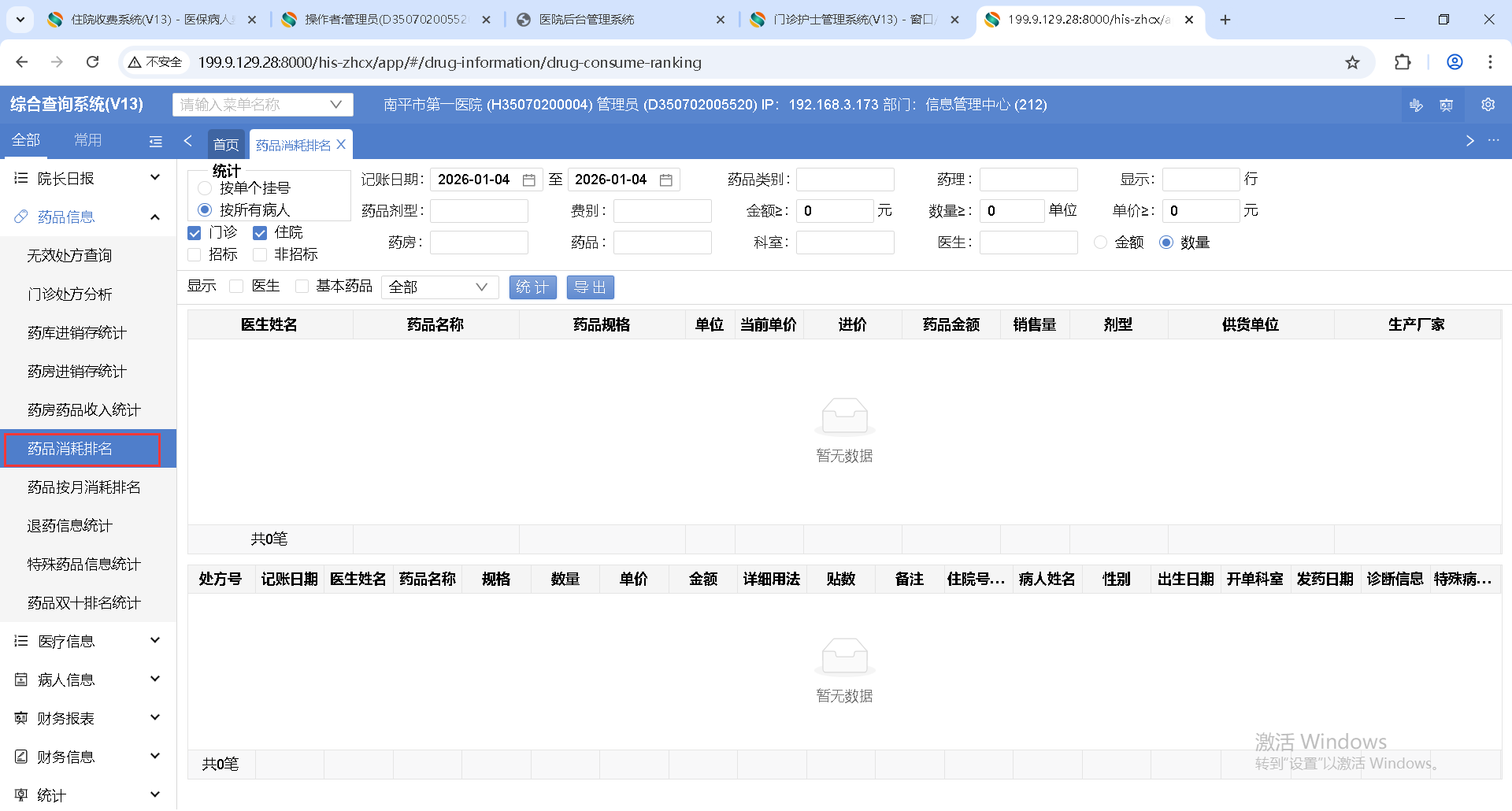Viewport: 1512px width, 811px height.
Task: Expand the 财务报表 menu group
Action: tap(88, 719)
